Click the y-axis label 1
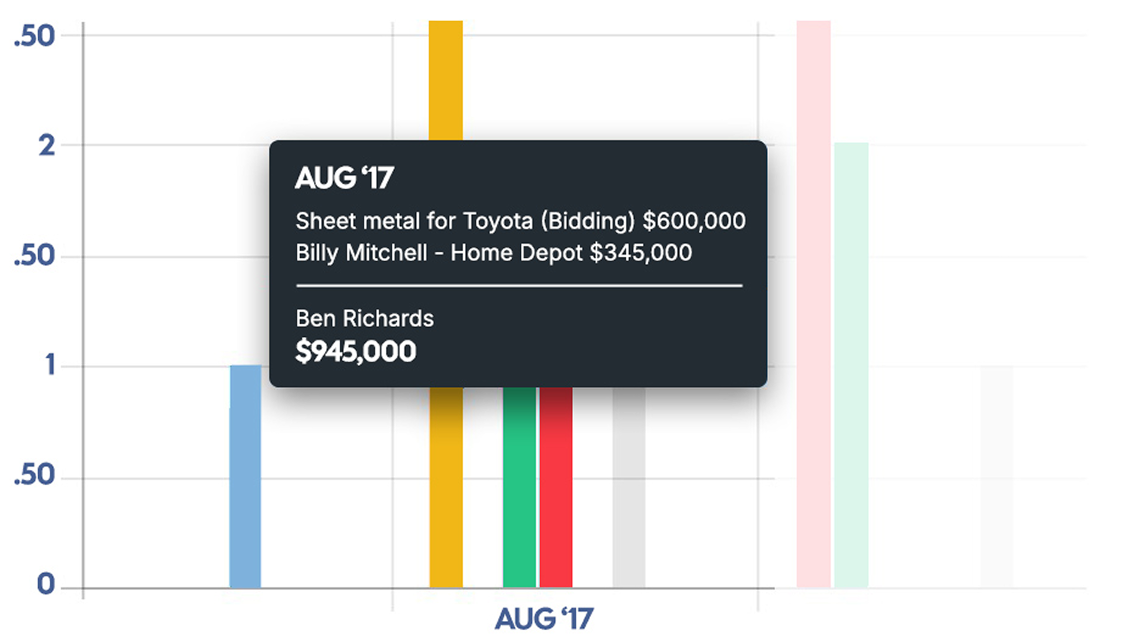Screen dimensions: 1128x642 click(x=46, y=367)
